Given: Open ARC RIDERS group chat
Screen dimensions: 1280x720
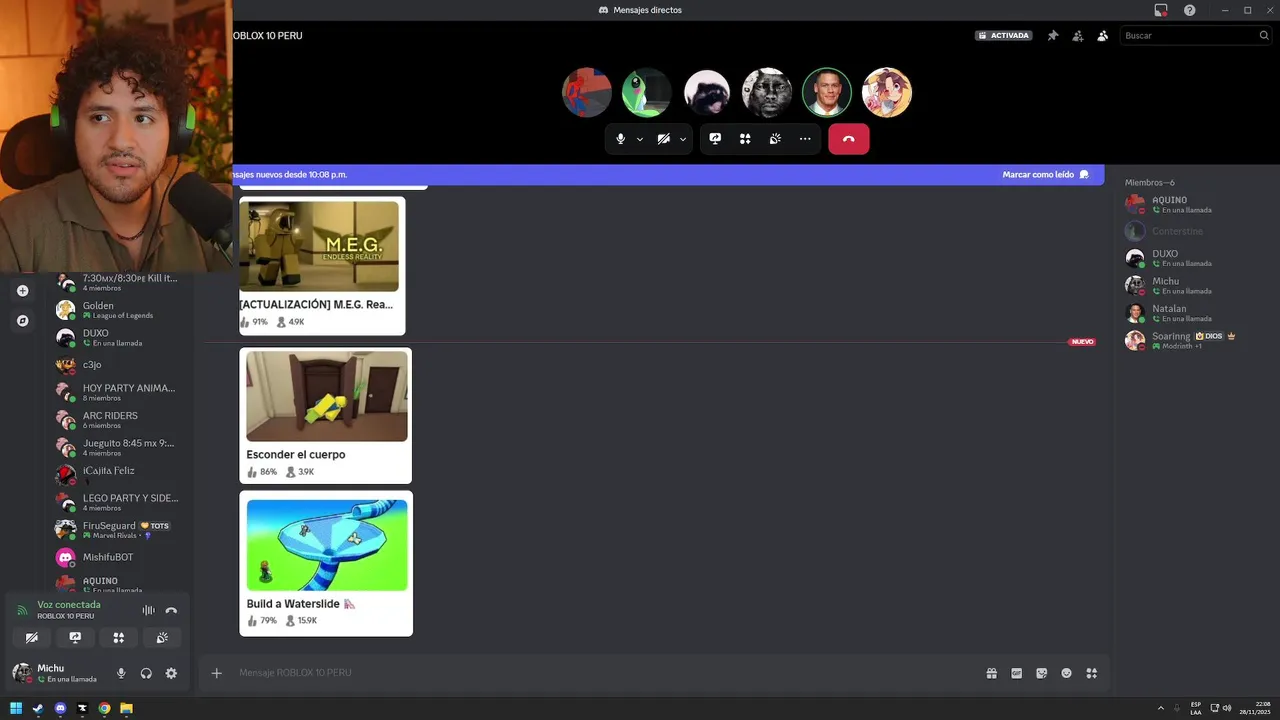Looking at the screenshot, I should coord(120,420).
